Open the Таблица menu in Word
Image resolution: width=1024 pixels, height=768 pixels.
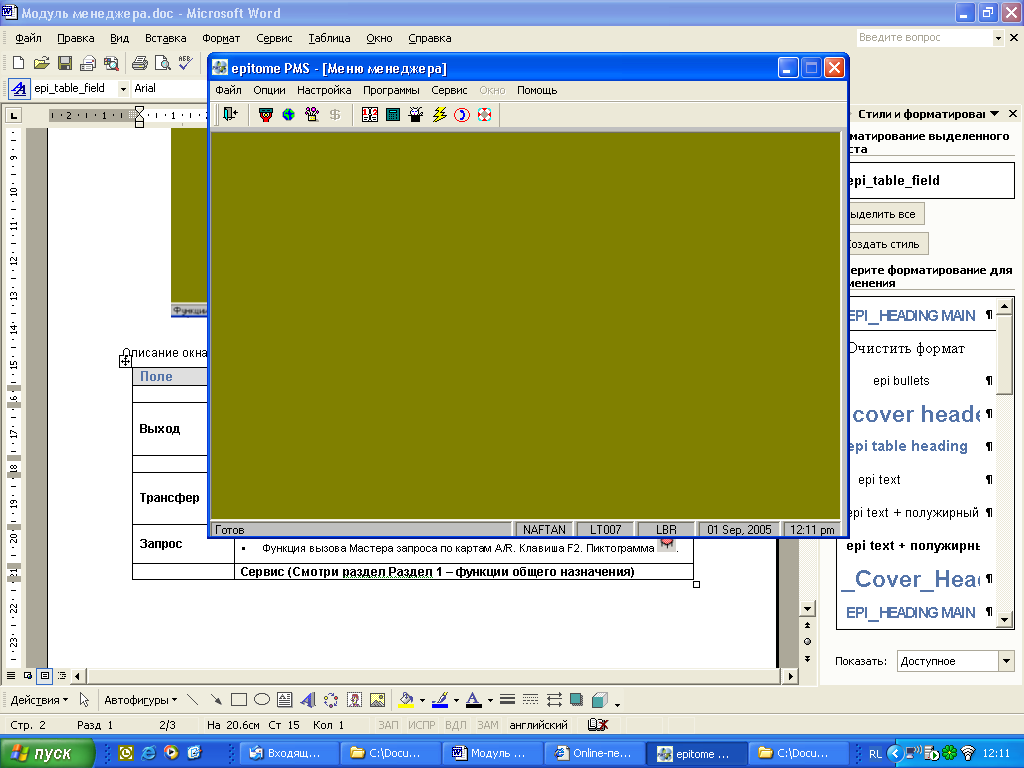[x=329, y=39]
